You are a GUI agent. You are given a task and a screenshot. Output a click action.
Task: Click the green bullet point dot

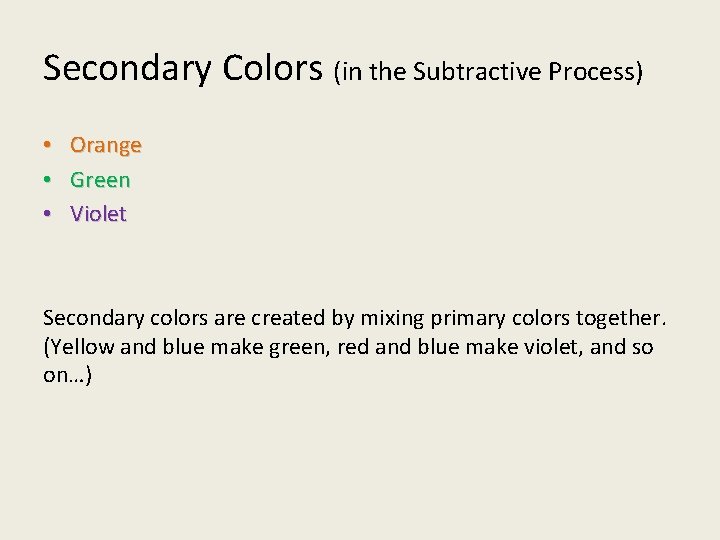coord(47,180)
